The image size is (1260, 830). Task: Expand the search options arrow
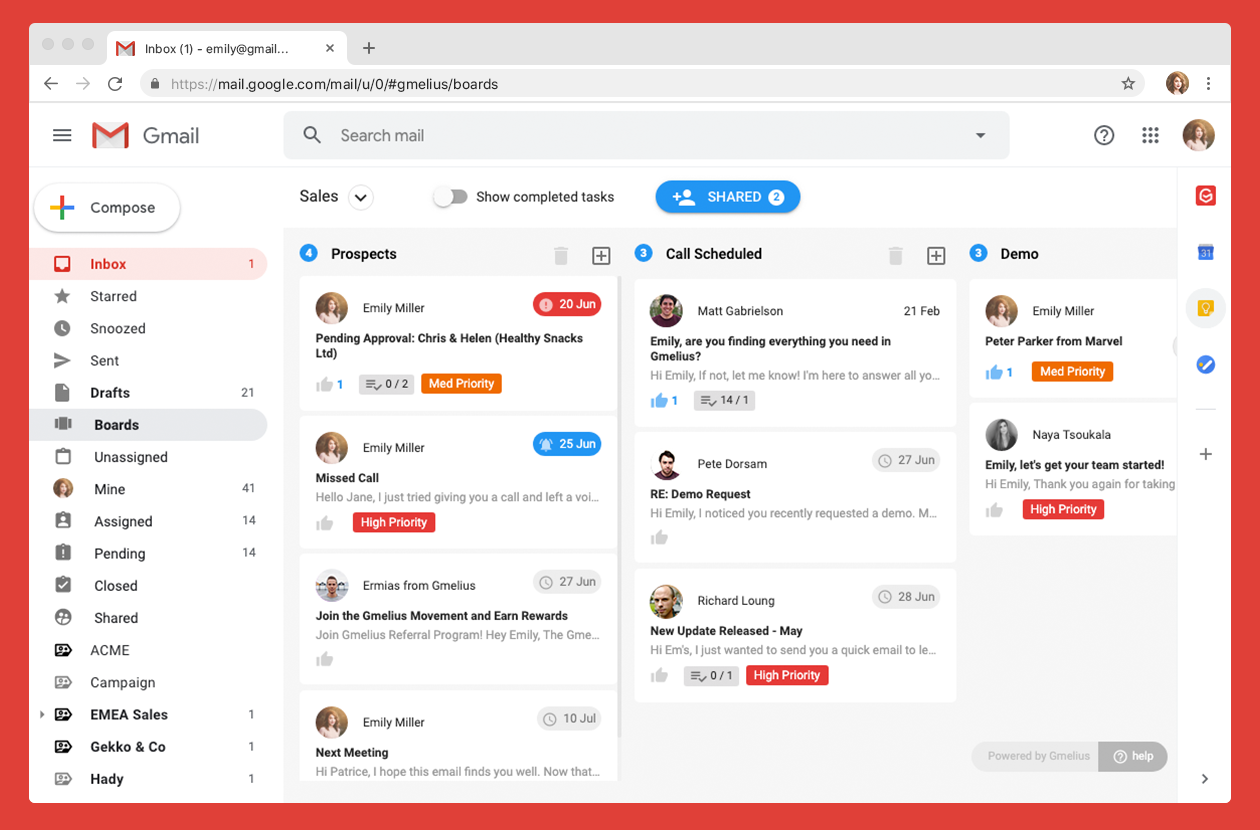[981, 136]
